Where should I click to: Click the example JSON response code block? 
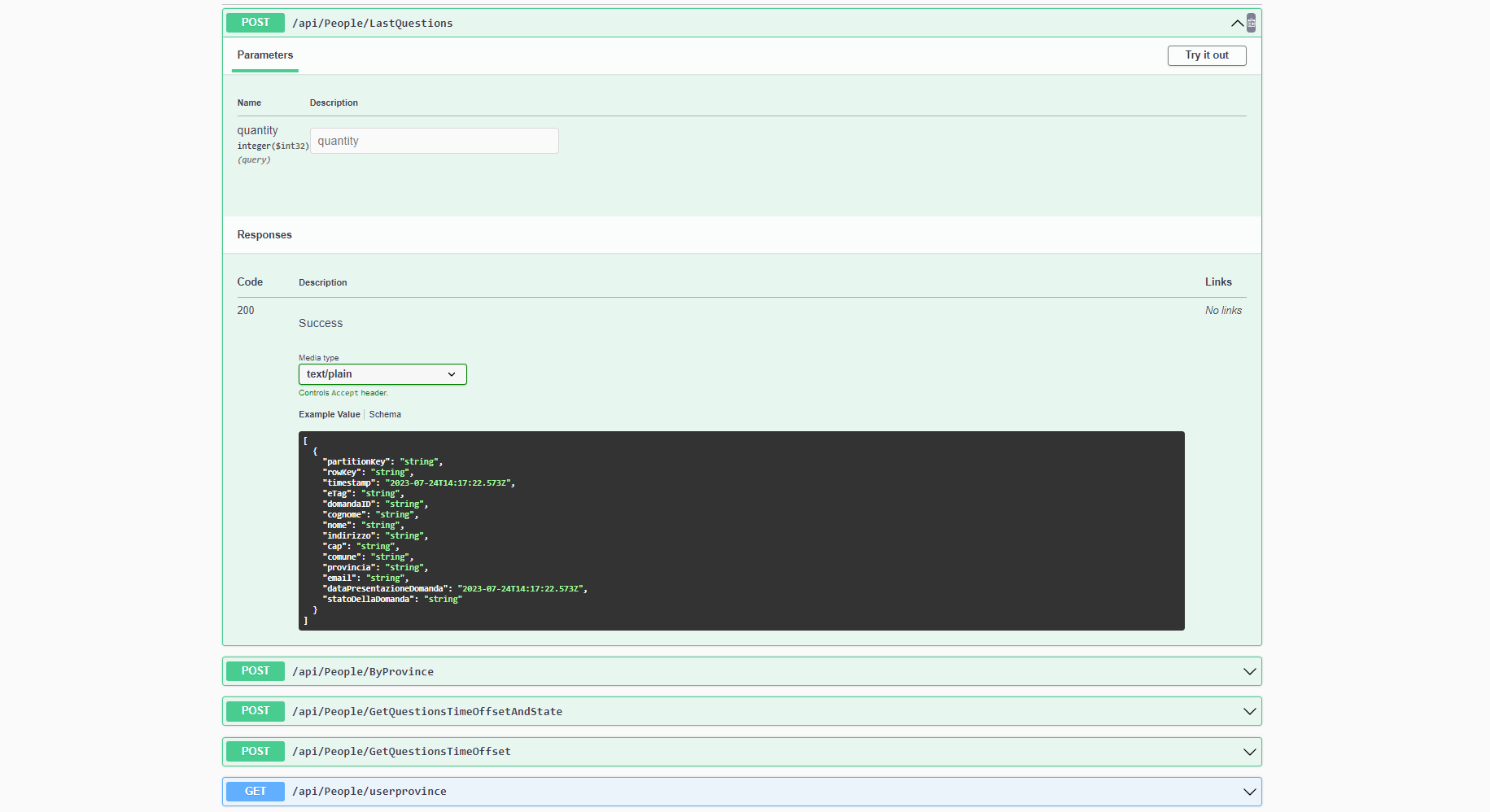click(x=741, y=530)
